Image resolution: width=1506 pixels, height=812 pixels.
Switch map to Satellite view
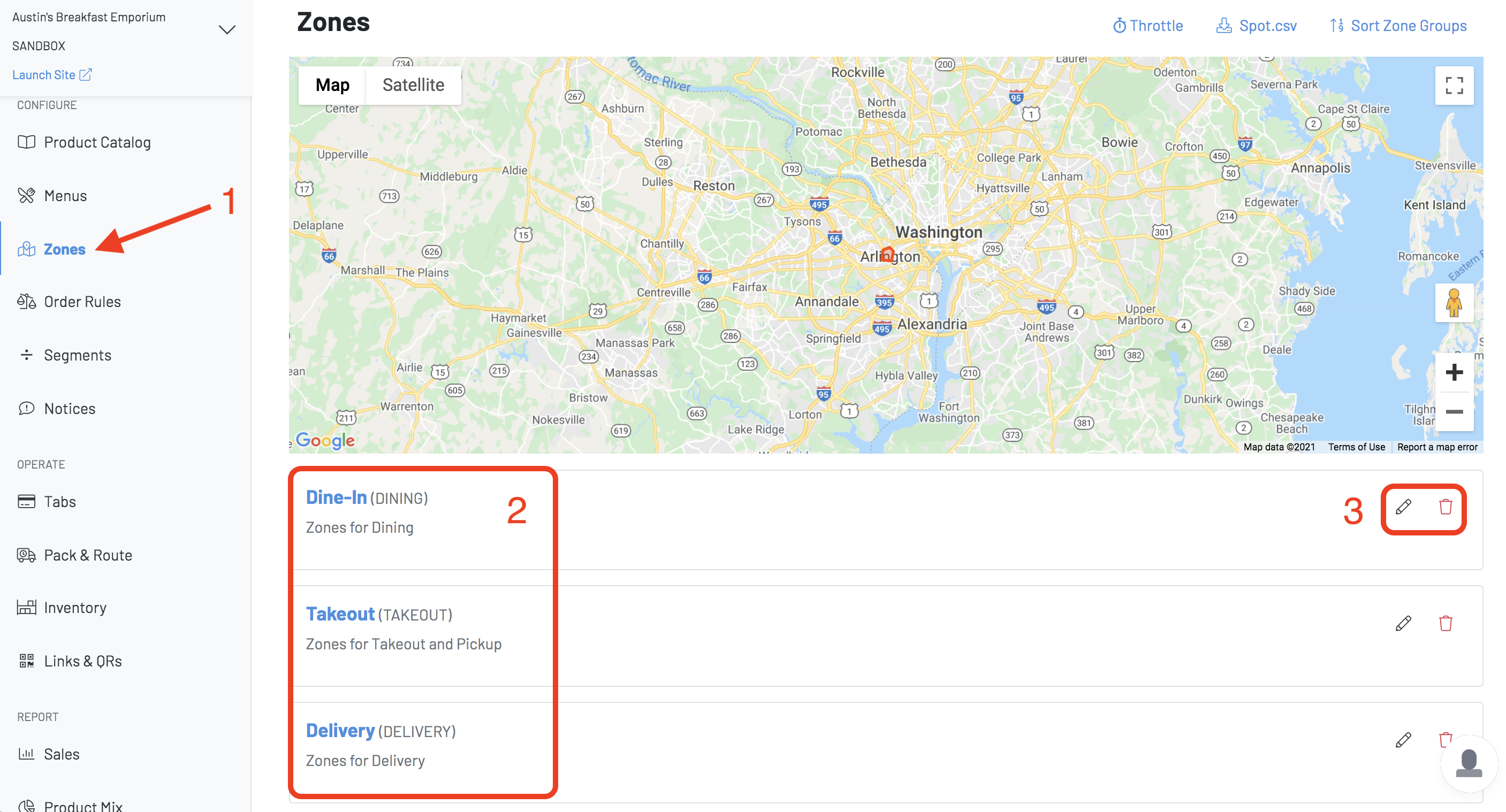tap(413, 85)
